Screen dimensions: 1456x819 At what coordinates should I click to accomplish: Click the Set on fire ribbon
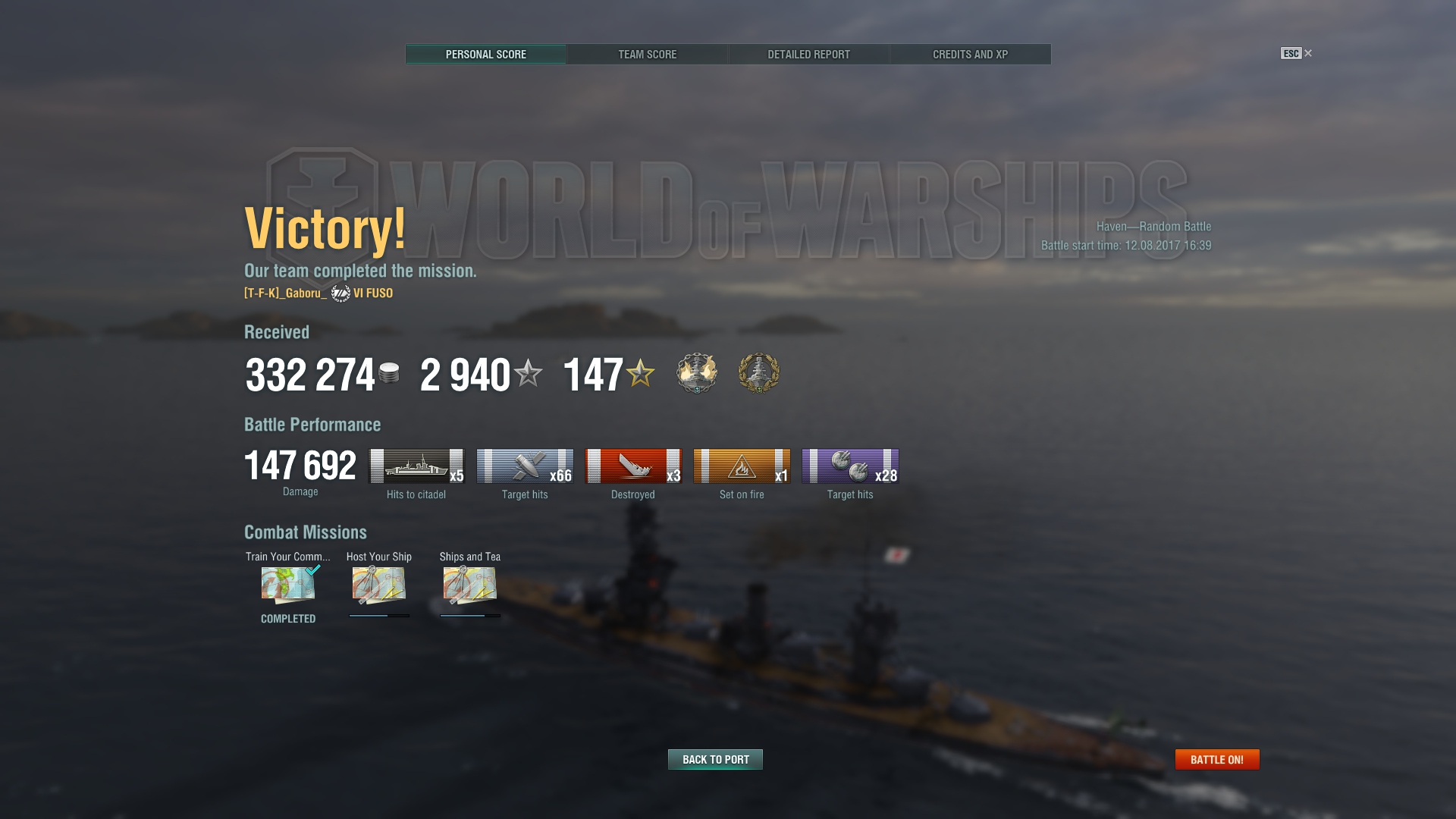(742, 466)
